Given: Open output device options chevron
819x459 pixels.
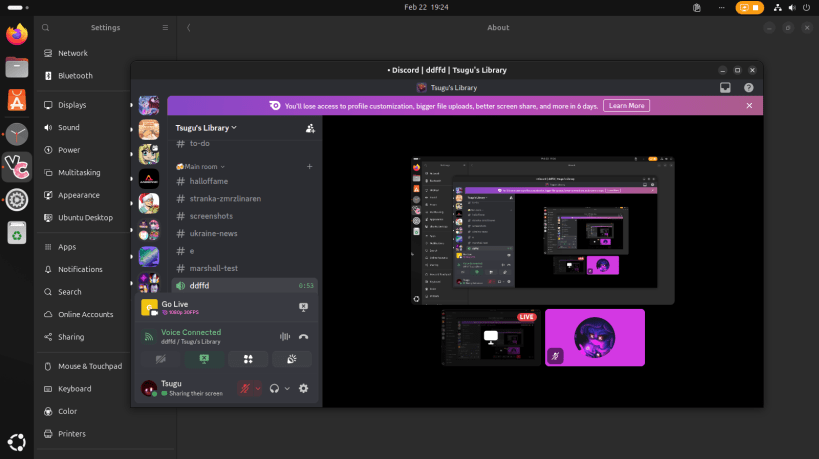Looking at the screenshot, I should pos(287,389).
